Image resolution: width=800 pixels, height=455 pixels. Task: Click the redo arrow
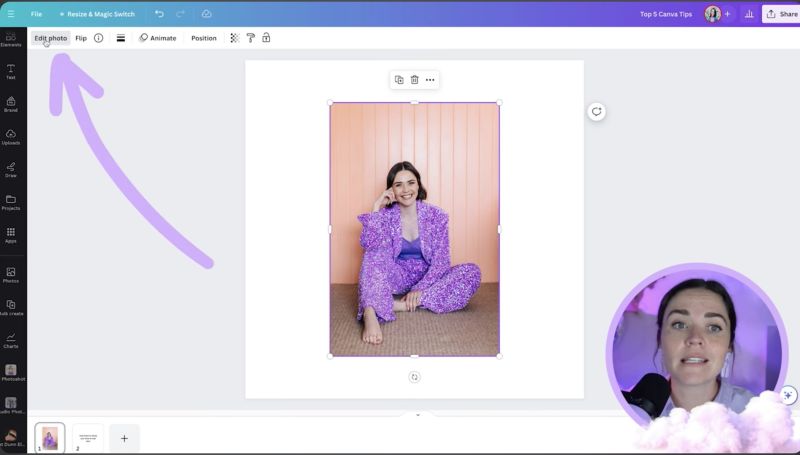[180, 14]
